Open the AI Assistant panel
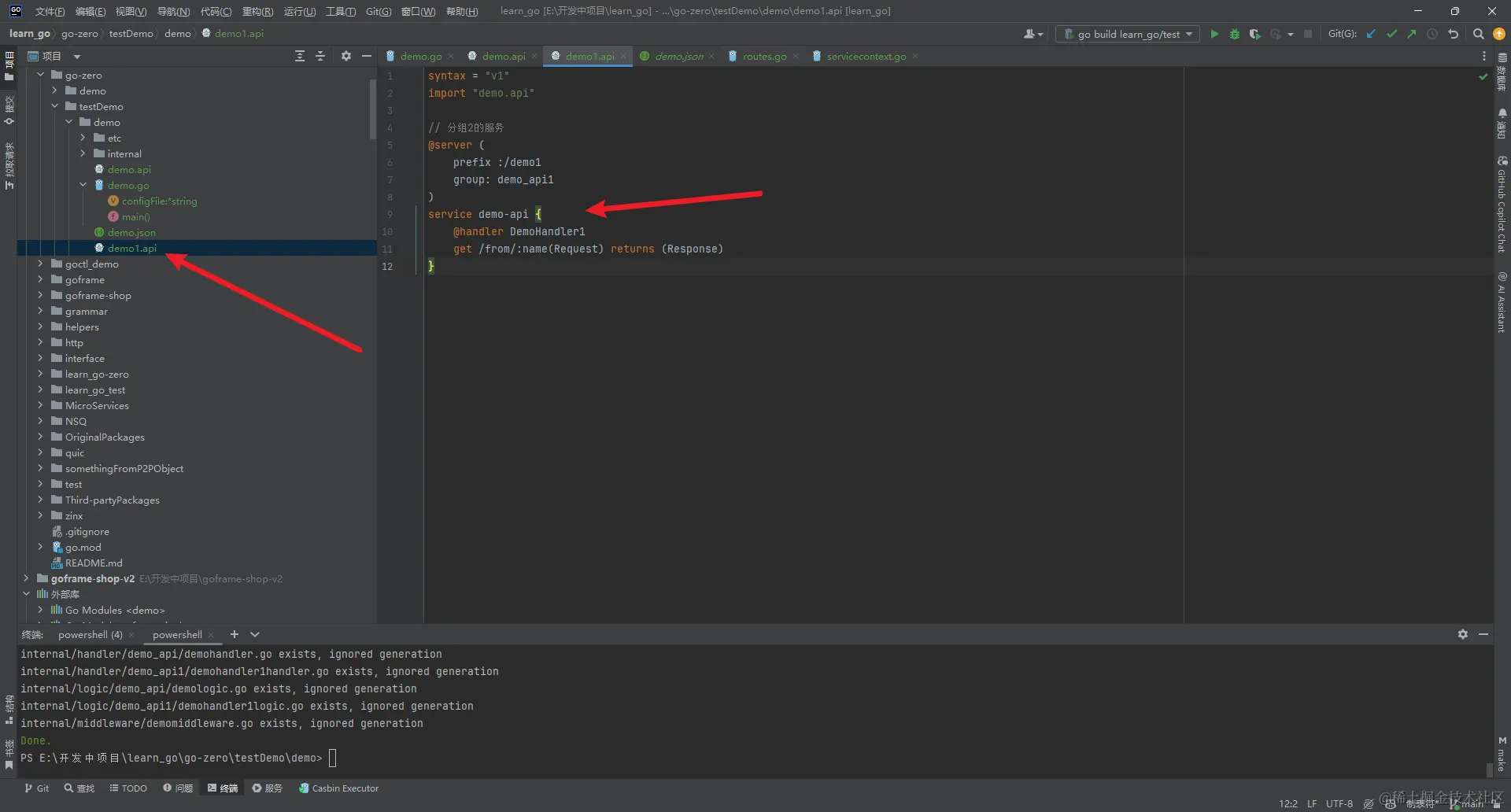The height and width of the screenshot is (812, 1511). pyautogui.click(x=1502, y=301)
